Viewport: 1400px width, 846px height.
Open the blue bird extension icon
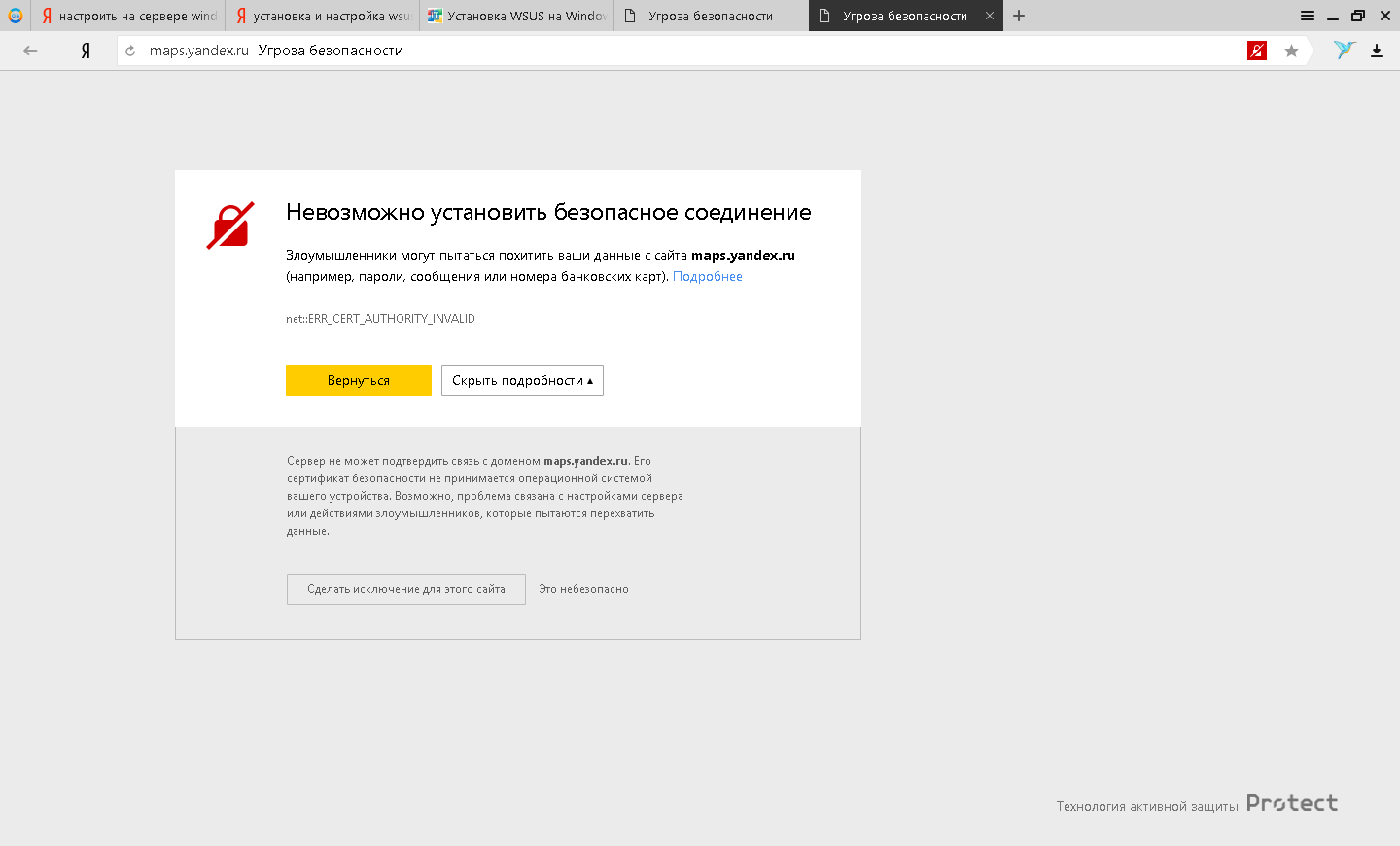pos(1345,50)
